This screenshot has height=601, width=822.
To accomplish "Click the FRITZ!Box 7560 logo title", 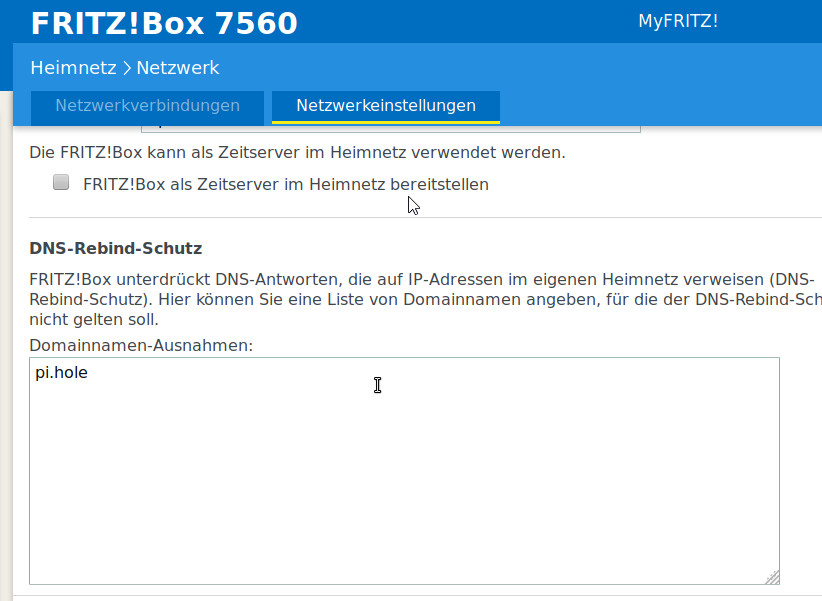I will (164, 24).
